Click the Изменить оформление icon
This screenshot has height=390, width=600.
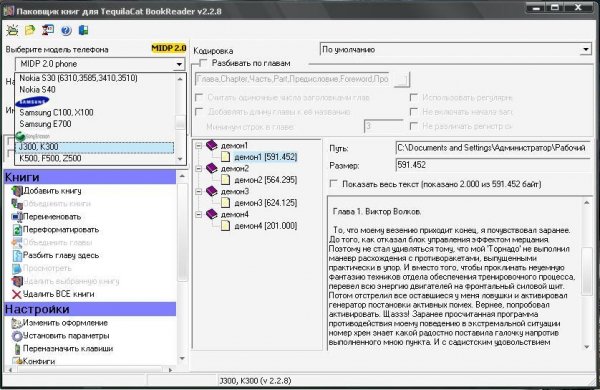pos(16,323)
